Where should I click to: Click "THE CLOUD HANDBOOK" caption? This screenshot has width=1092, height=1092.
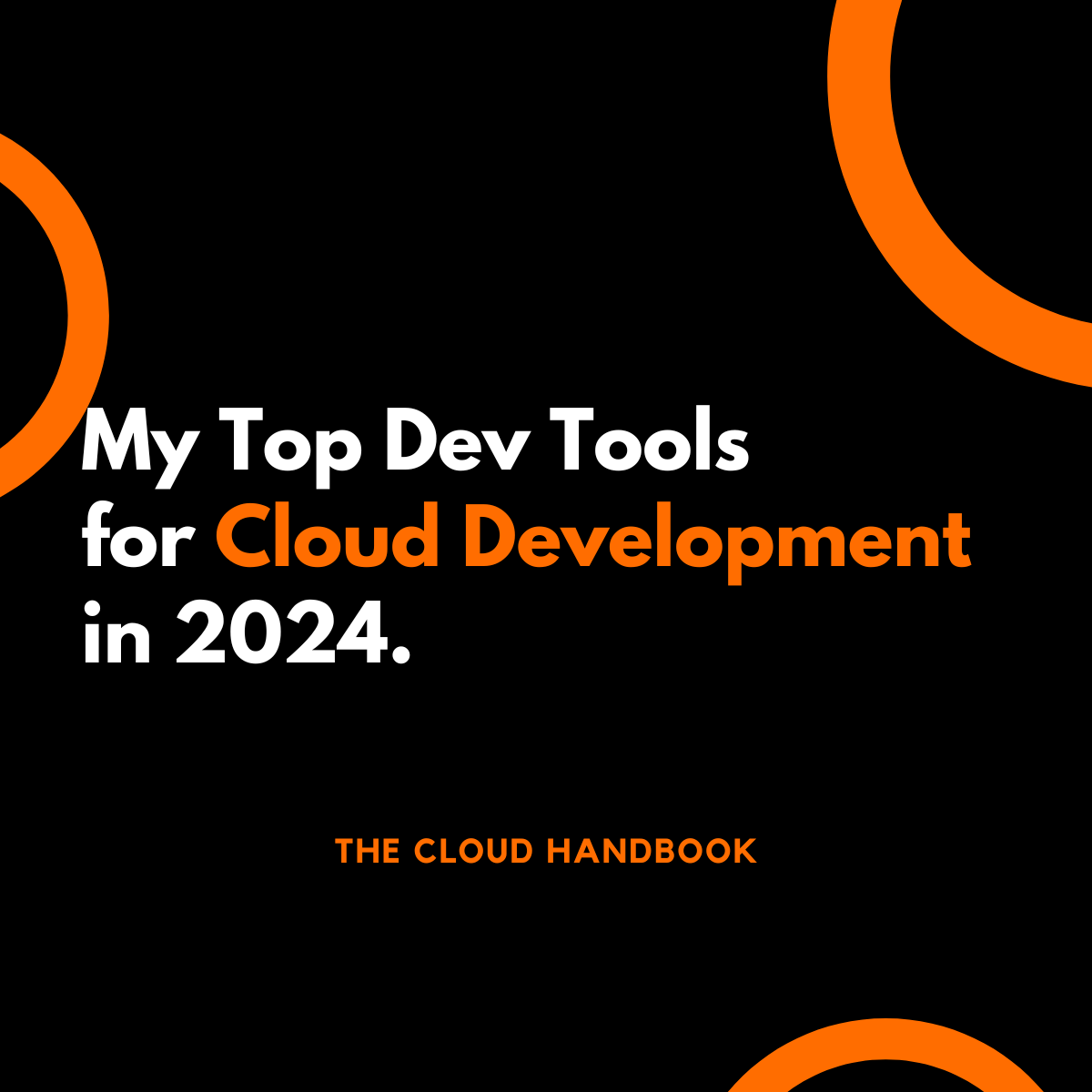click(546, 852)
